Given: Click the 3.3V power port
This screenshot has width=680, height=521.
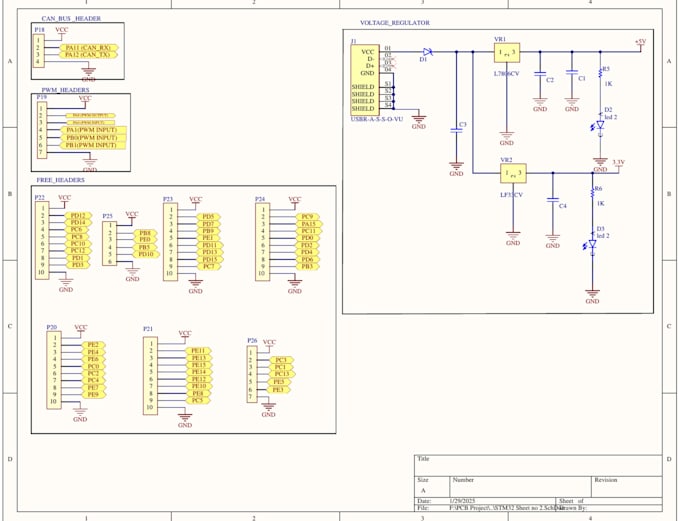Looking at the screenshot, I should (x=618, y=164).
